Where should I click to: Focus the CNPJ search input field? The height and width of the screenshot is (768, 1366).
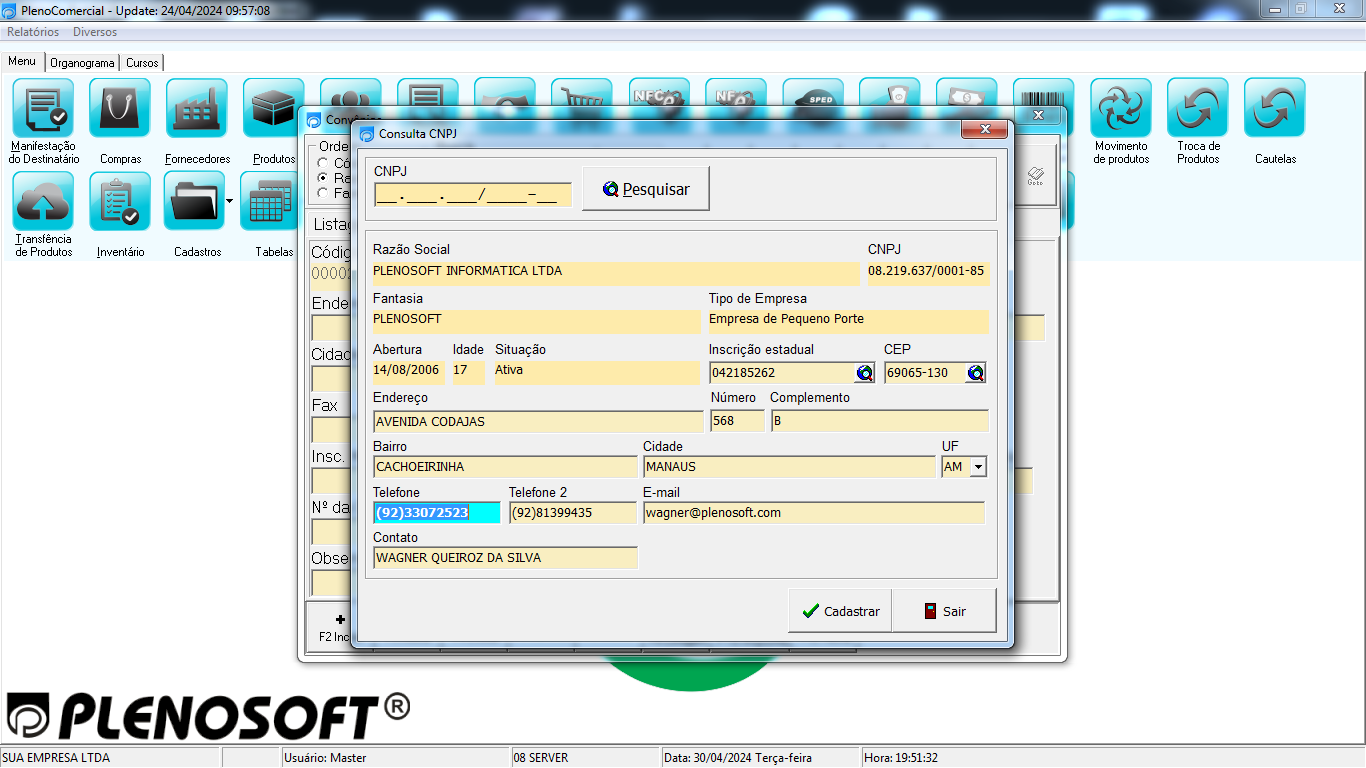click(x=473, y=195)
